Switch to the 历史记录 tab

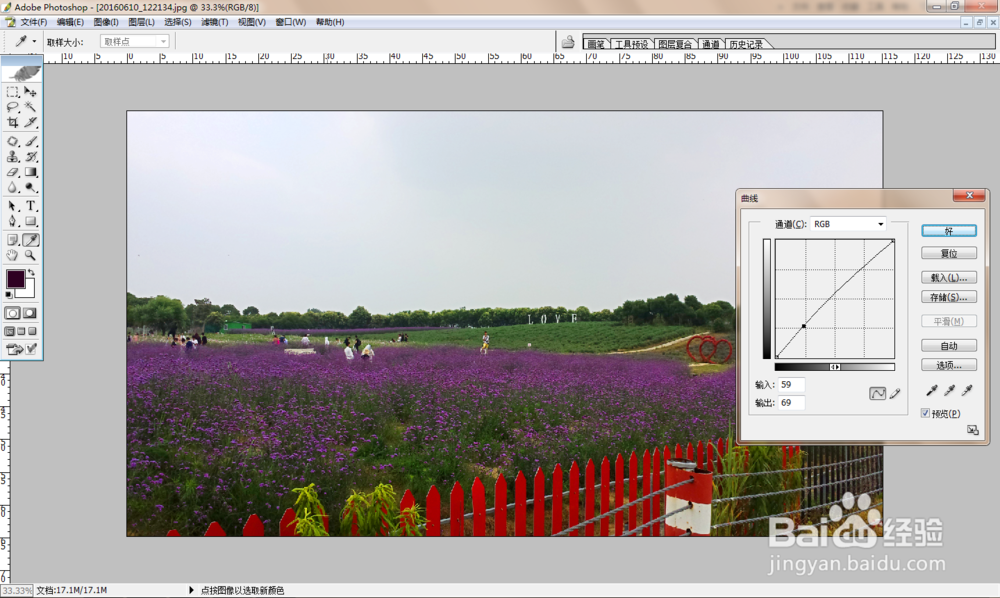746,44
